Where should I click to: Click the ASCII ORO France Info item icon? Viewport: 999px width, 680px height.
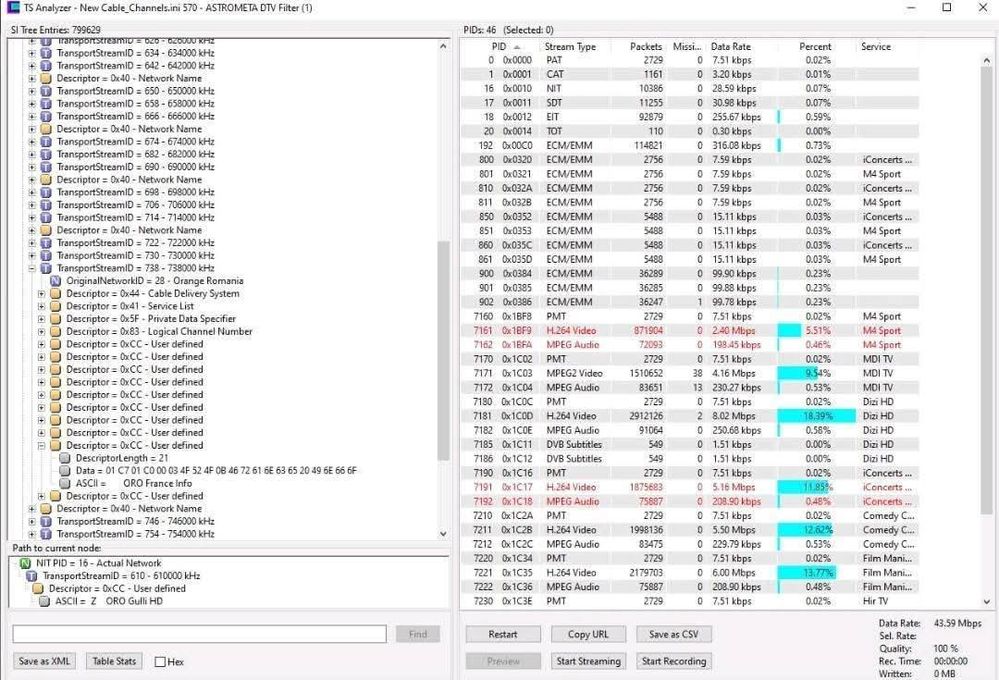point(66,483)
